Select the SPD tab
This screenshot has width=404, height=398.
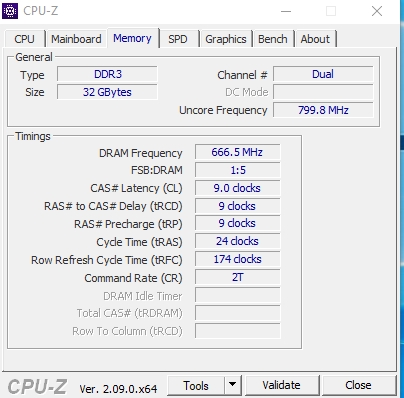[x=178, y=39]
